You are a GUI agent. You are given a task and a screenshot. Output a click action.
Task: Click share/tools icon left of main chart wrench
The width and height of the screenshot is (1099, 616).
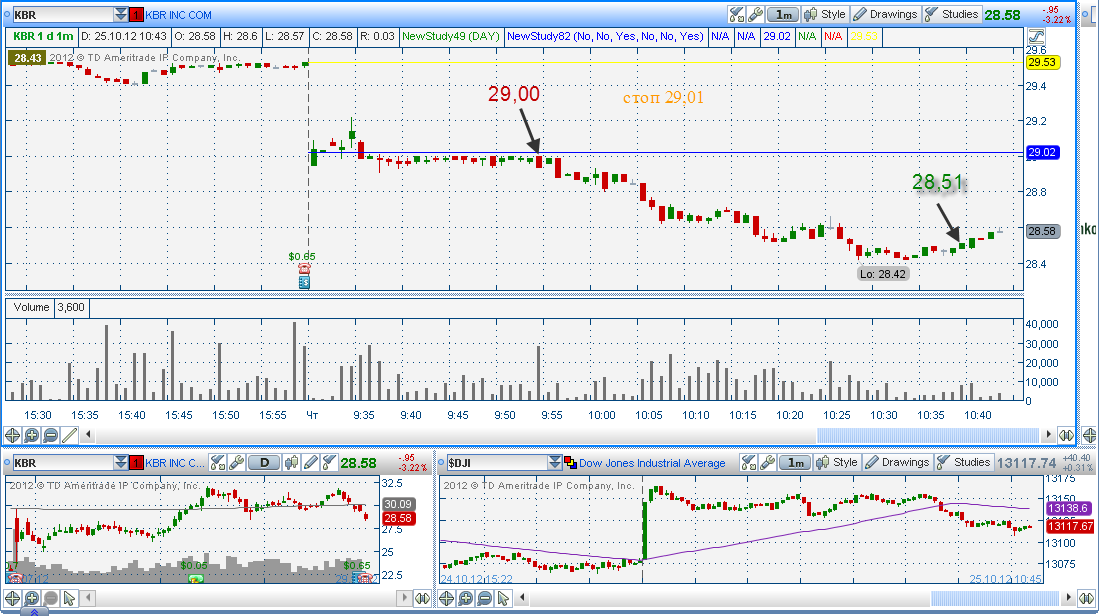click(x=737, y=14)
